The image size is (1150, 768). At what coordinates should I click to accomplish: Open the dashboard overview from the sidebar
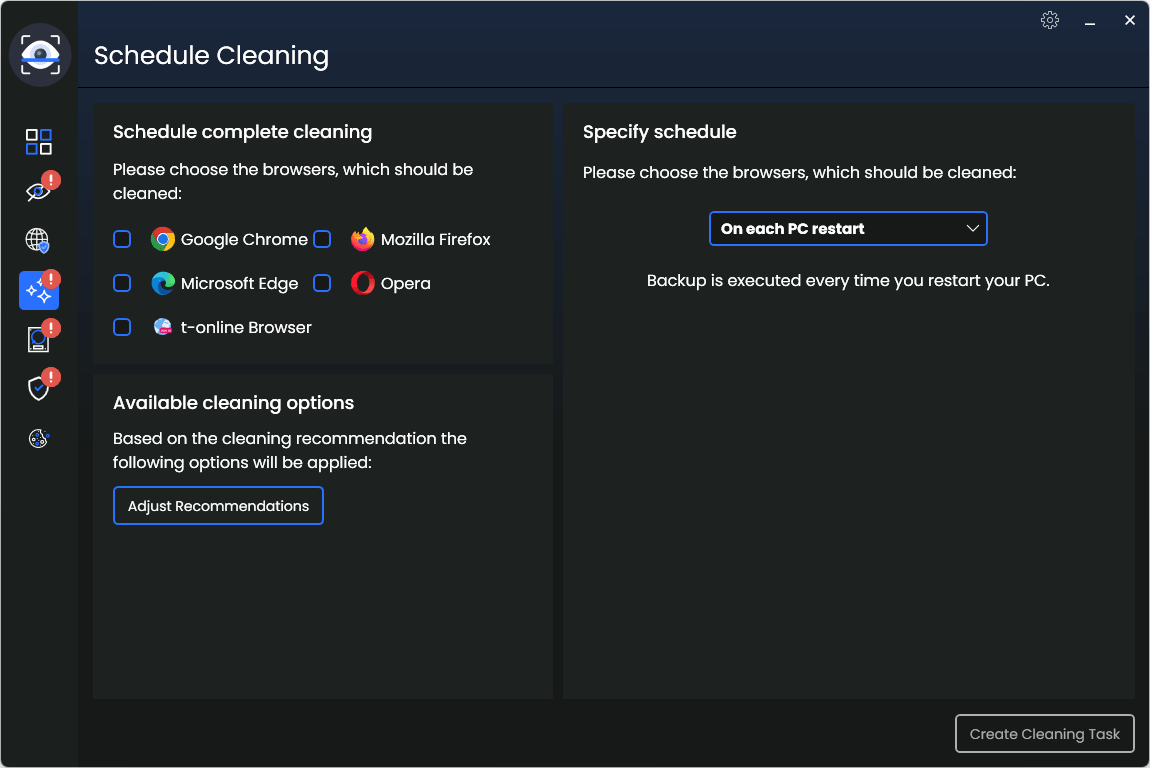tap(38, 141)
